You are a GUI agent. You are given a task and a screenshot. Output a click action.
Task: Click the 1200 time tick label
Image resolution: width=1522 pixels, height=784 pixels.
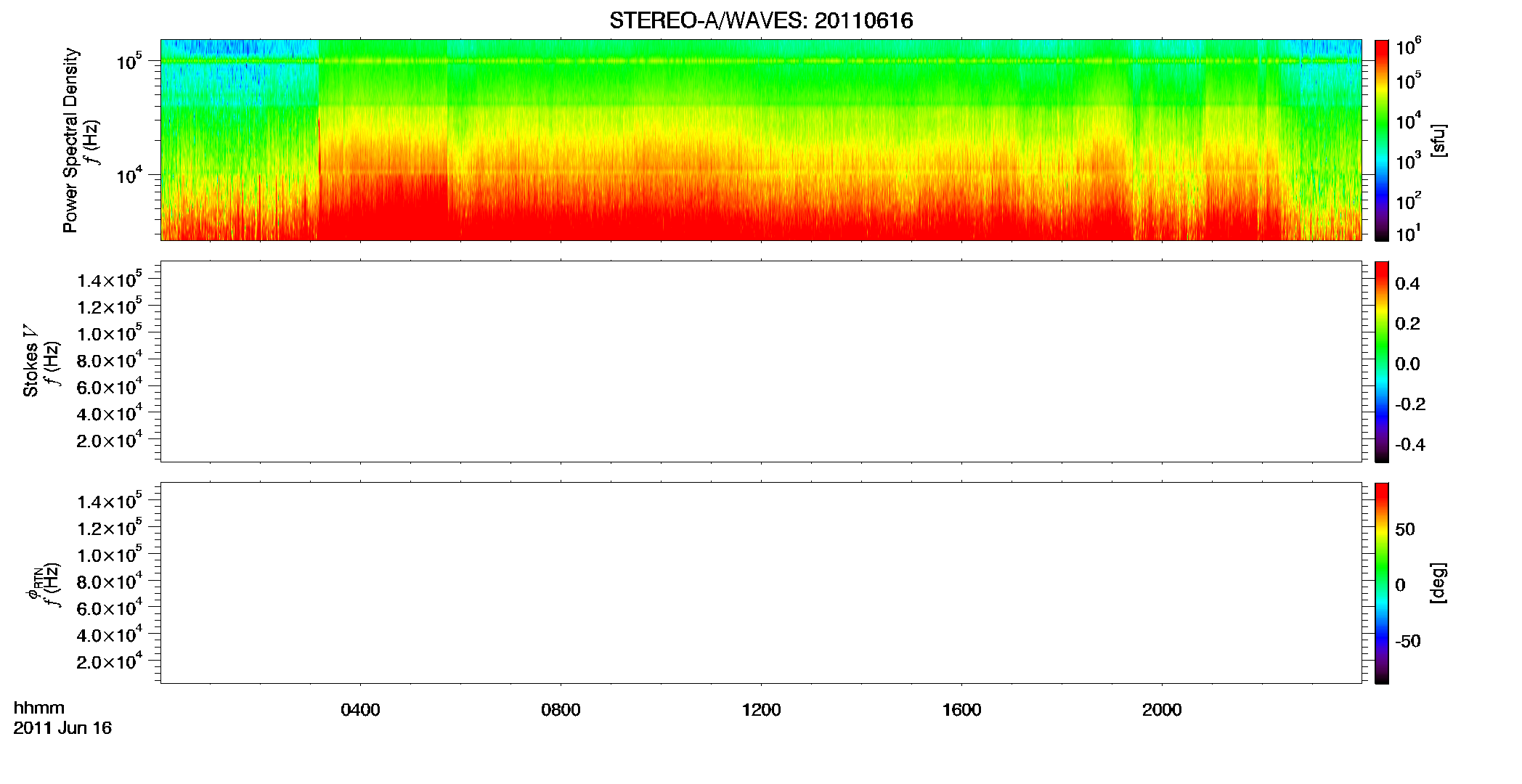761,710
